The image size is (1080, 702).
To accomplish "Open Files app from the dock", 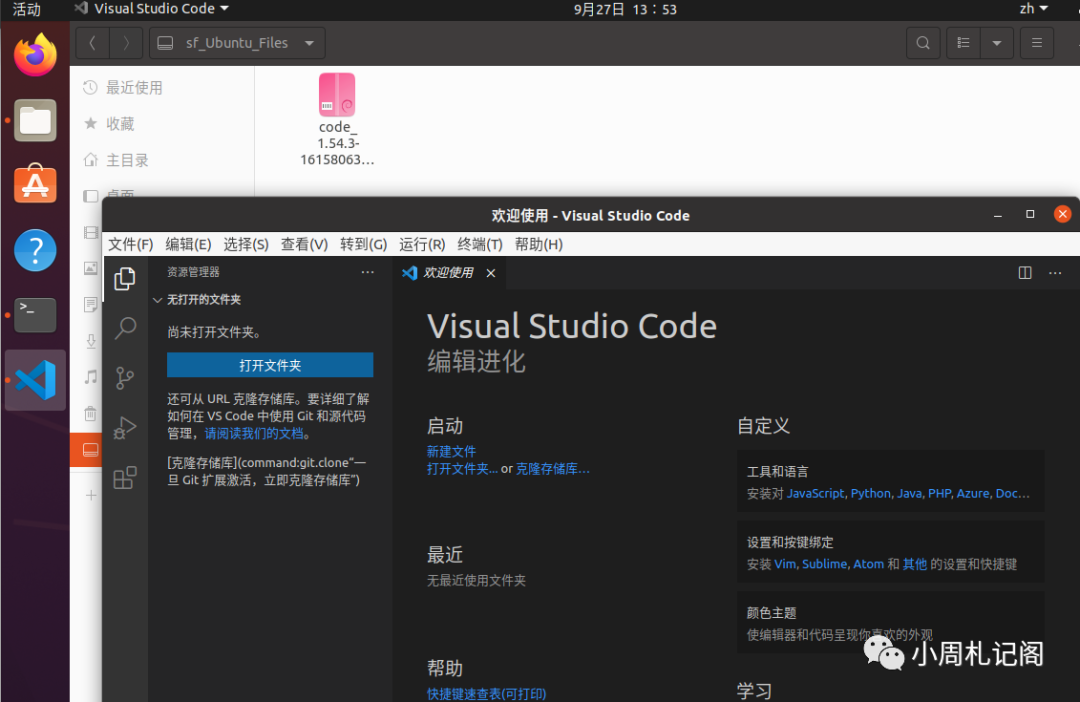I will pyautogui.click(x=35, y=121).
